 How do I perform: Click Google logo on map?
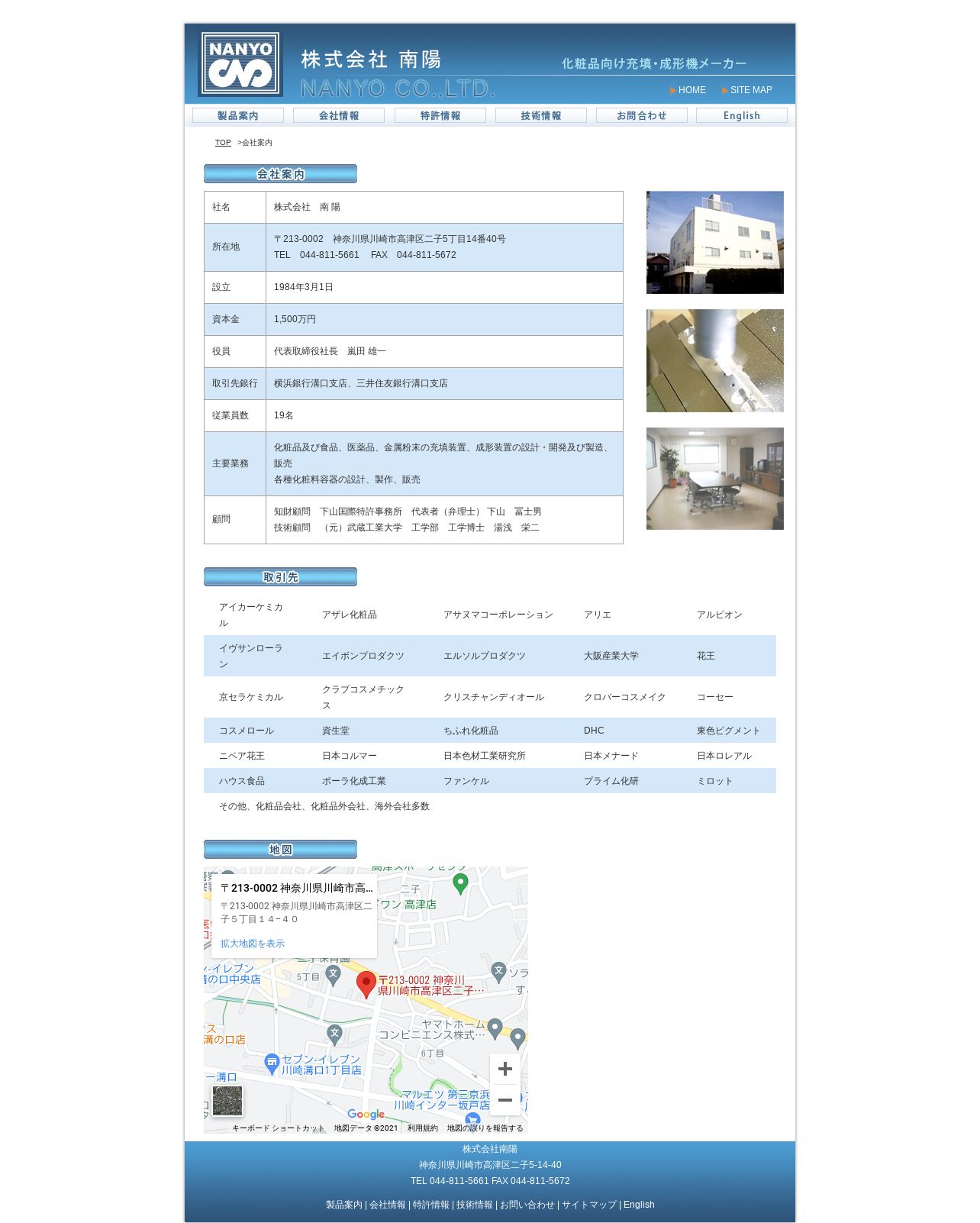366,1115
